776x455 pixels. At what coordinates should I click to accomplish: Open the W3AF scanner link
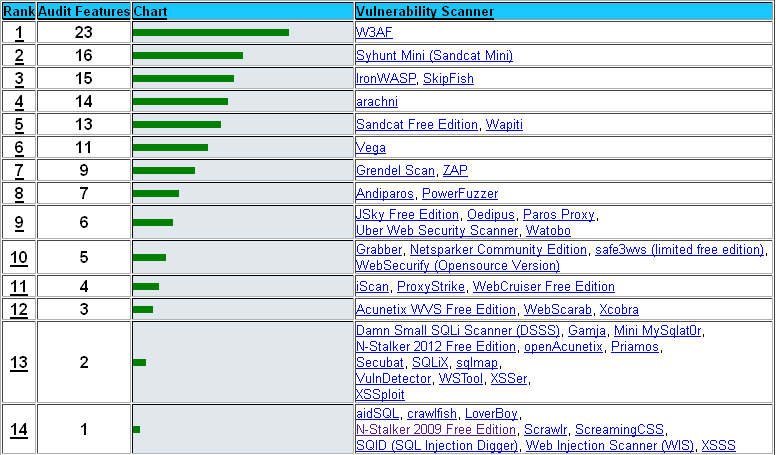click(x=374, y=32)
